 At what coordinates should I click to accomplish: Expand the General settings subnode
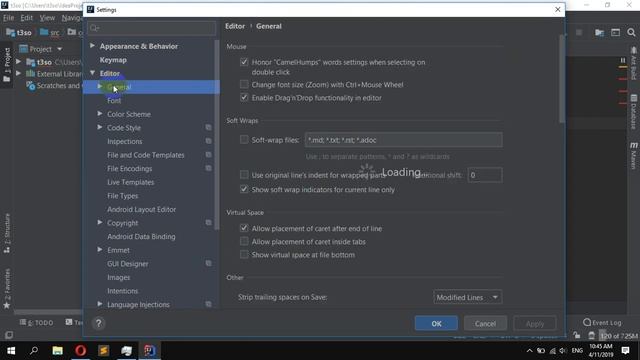(100, 87)
